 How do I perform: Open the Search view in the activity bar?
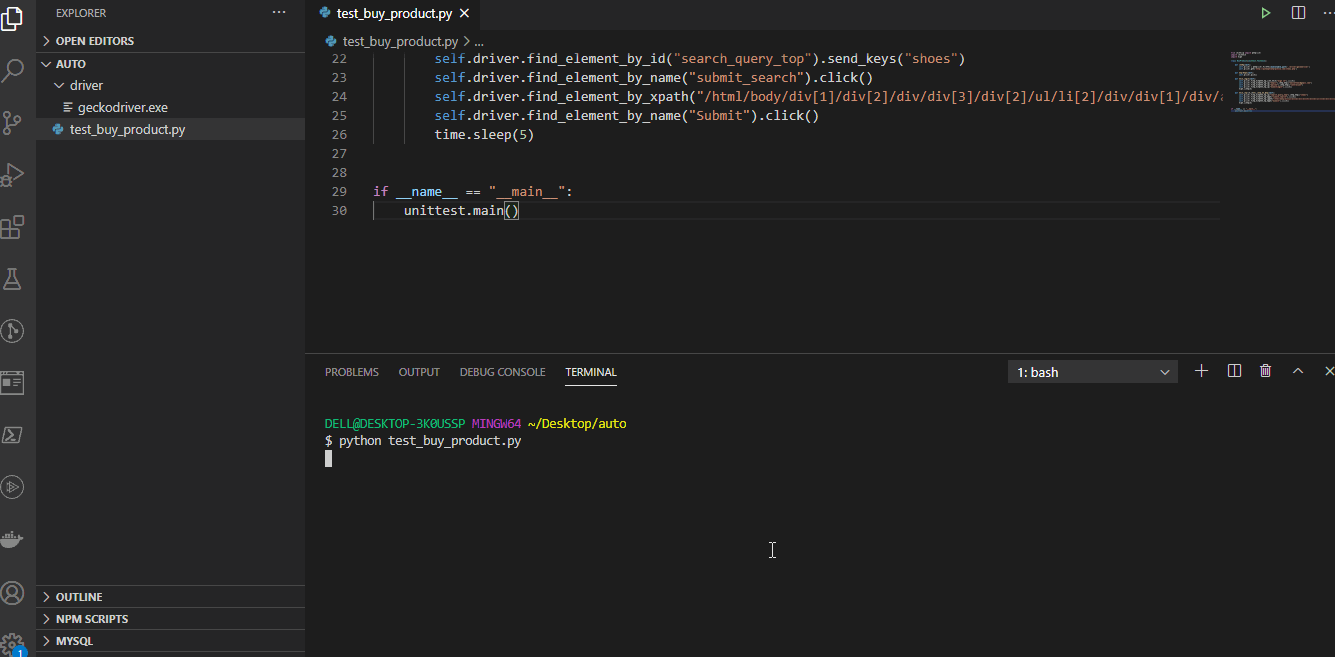pyautogui.click(x=13, y=70)
